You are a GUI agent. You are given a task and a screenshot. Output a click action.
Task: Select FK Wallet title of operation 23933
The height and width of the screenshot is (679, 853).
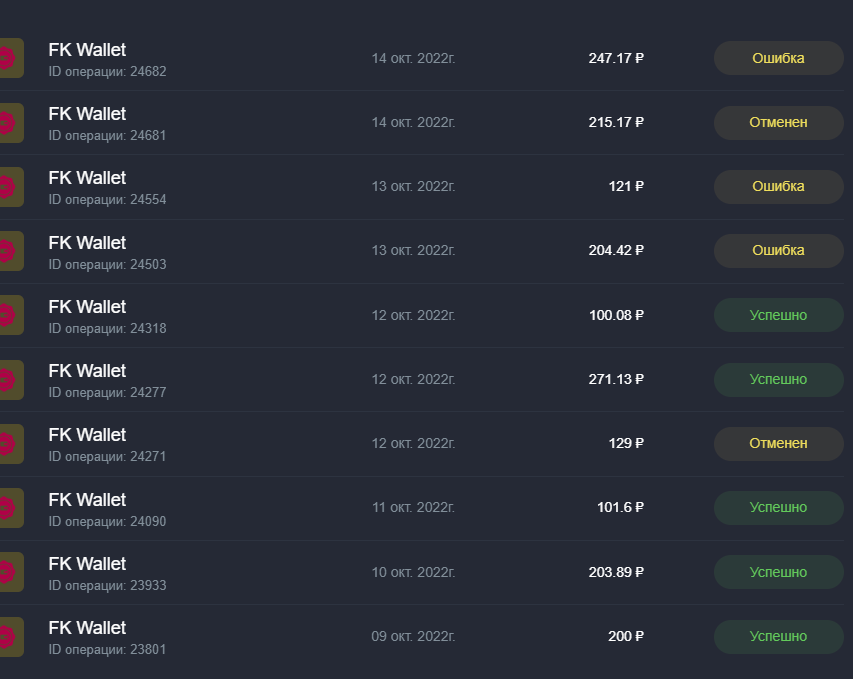click(x=87, y=564)
